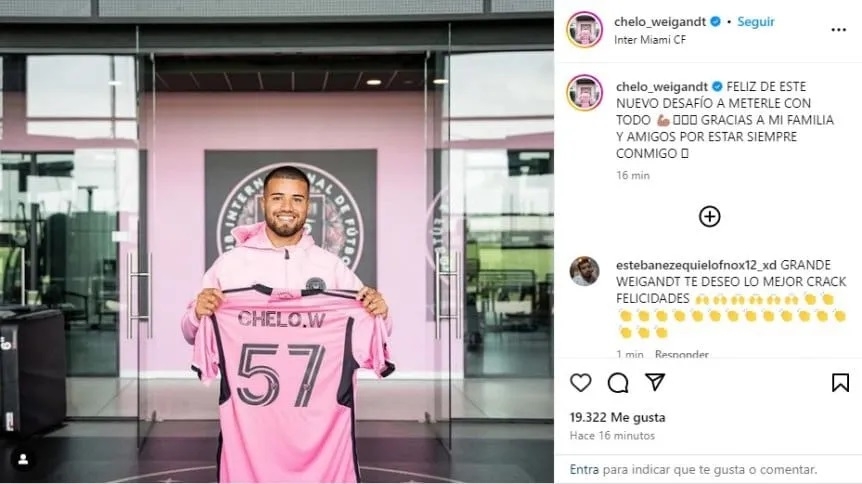Open comments with the speech bubble icon

618,383
